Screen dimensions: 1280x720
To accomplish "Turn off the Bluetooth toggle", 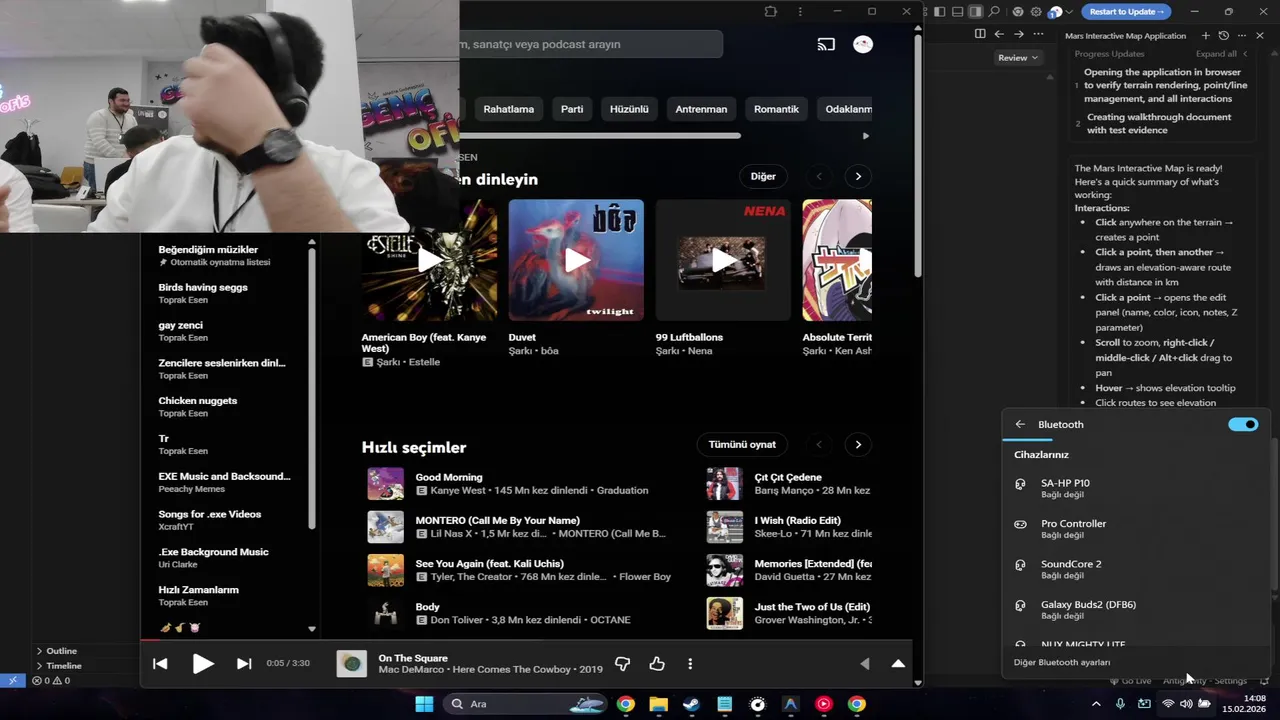I will click(x=1243, y=424).
